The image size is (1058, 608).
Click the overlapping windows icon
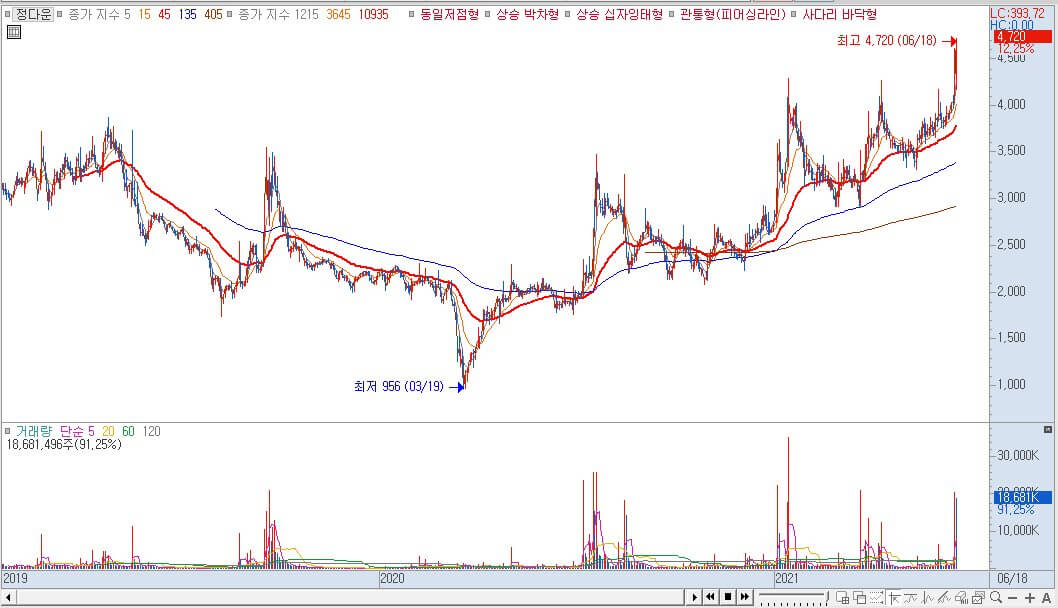point(860,597)
